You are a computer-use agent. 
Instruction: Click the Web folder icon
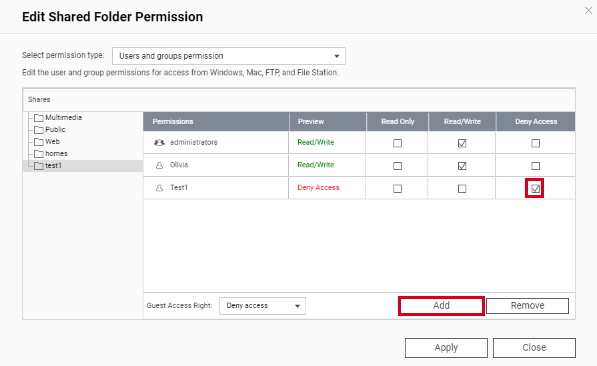pyautogui.click(x=38, y=142)
